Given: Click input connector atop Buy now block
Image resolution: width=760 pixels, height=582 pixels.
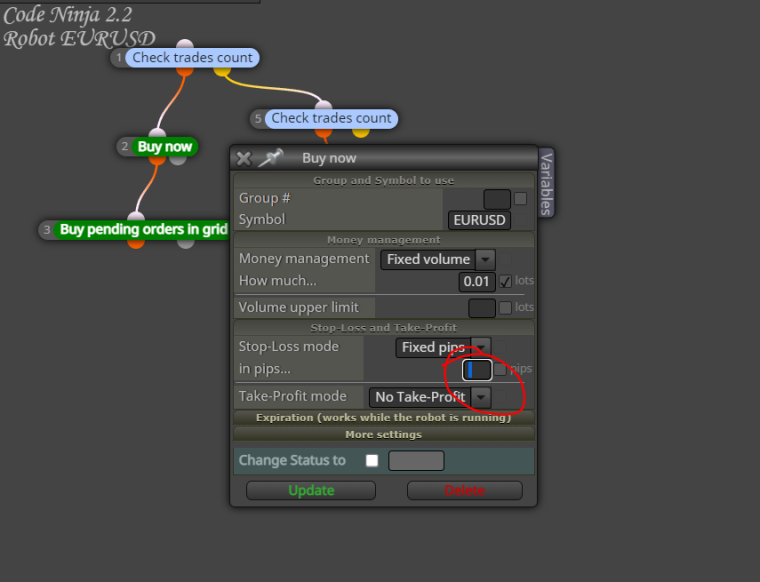Looking at the screenshot, I should coord(157,133).
